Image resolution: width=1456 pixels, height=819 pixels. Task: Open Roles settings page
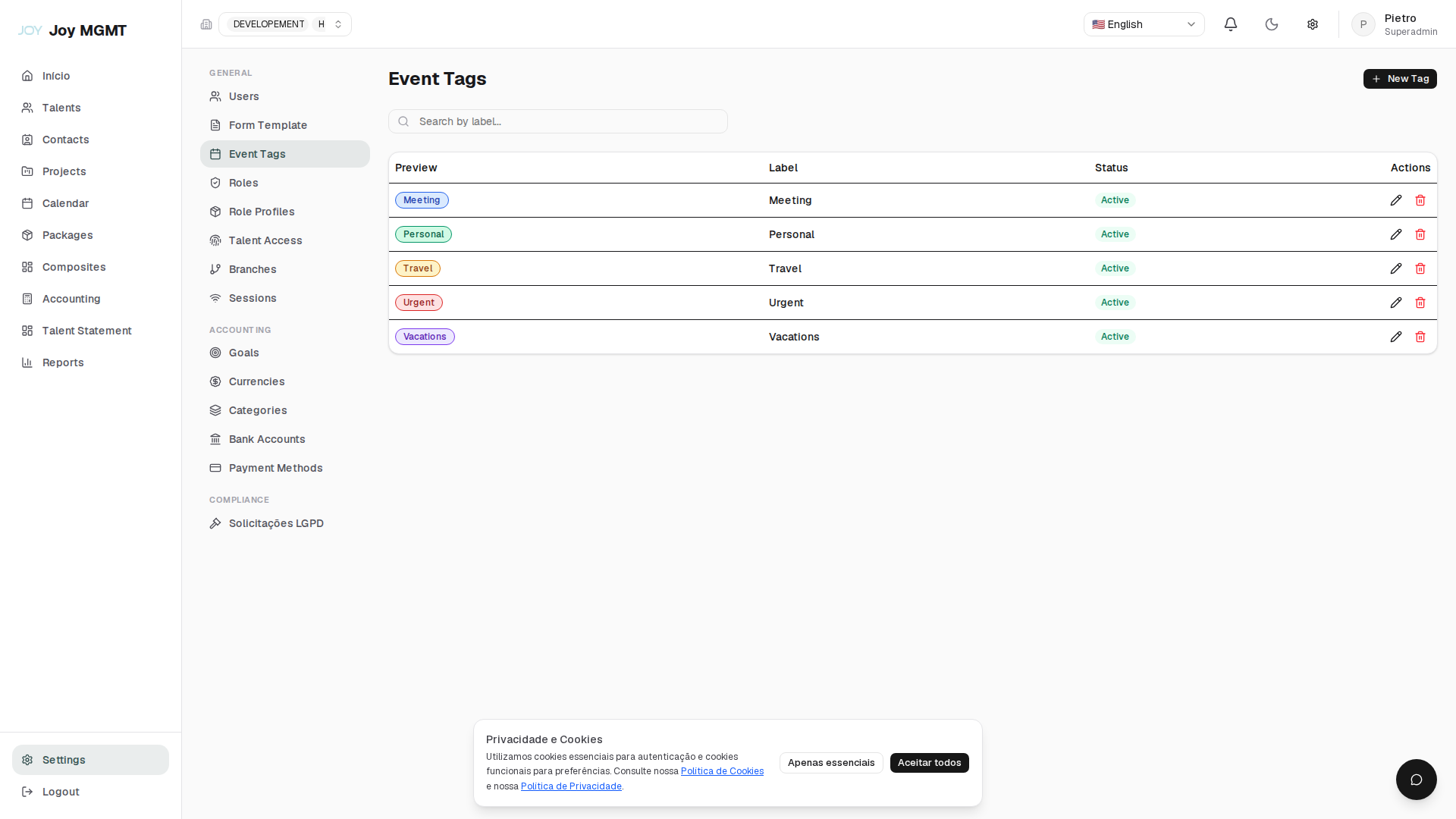click(285, 183)
